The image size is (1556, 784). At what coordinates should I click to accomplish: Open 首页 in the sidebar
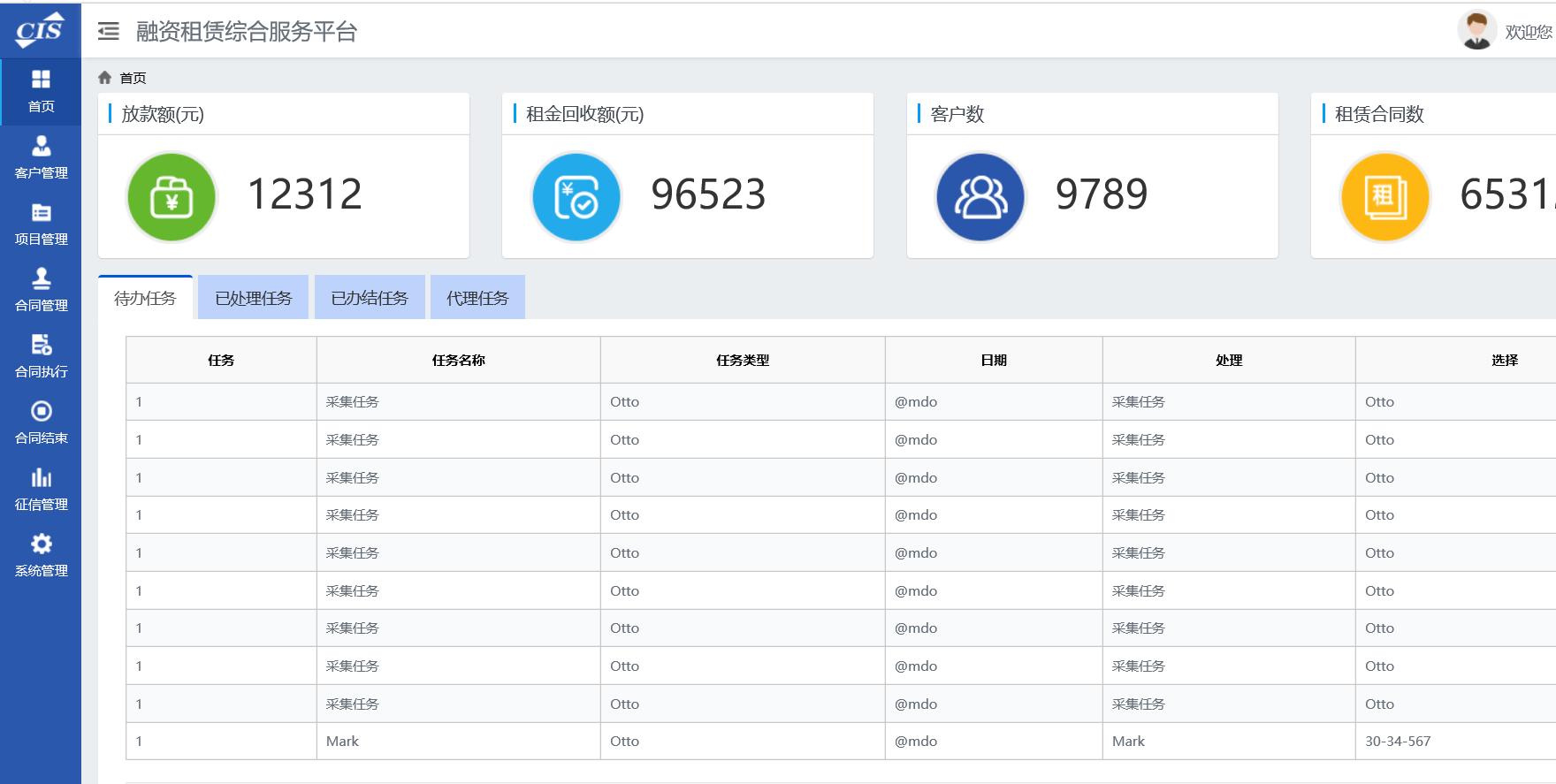coord(41,91)
